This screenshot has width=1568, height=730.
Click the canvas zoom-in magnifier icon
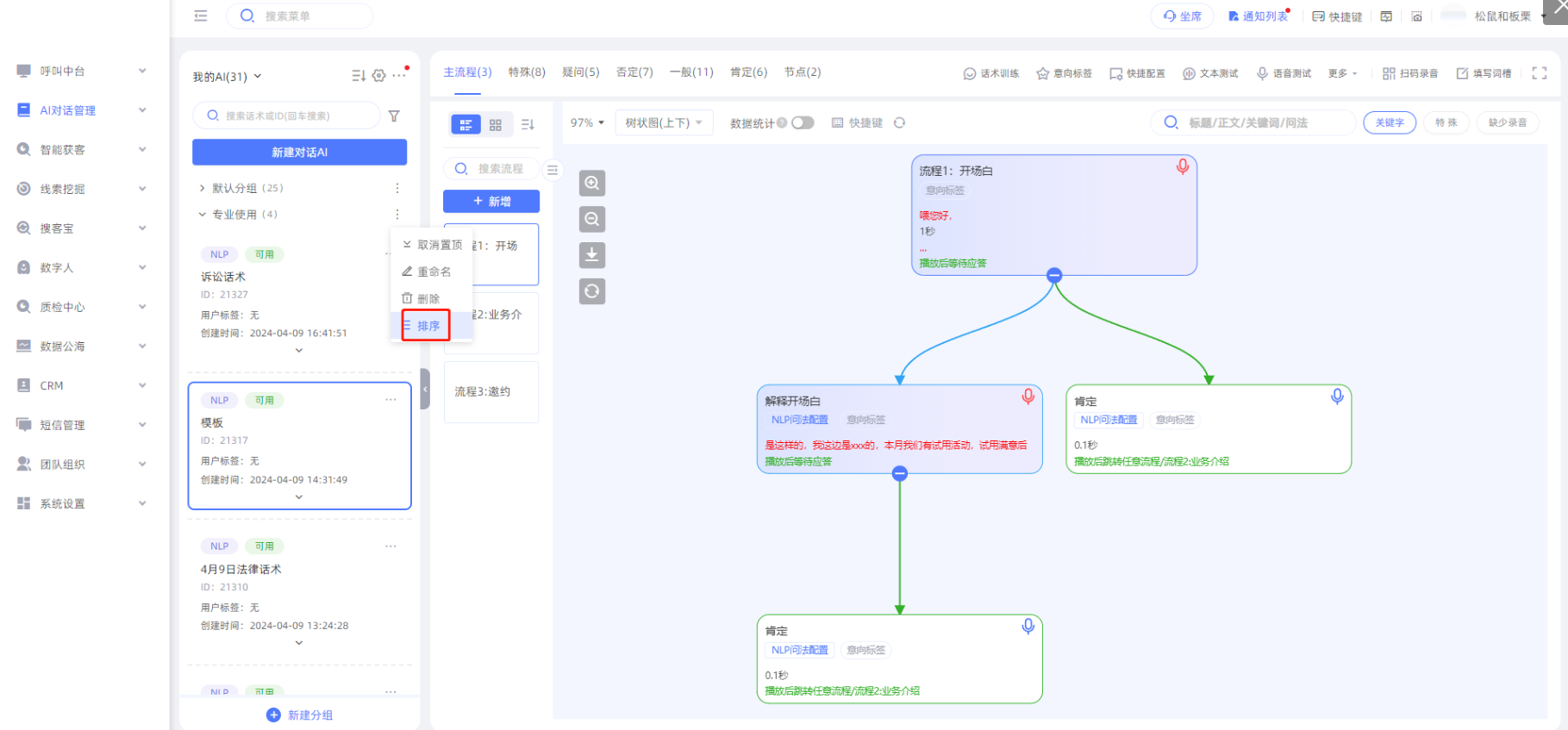[x=591, y=183]
